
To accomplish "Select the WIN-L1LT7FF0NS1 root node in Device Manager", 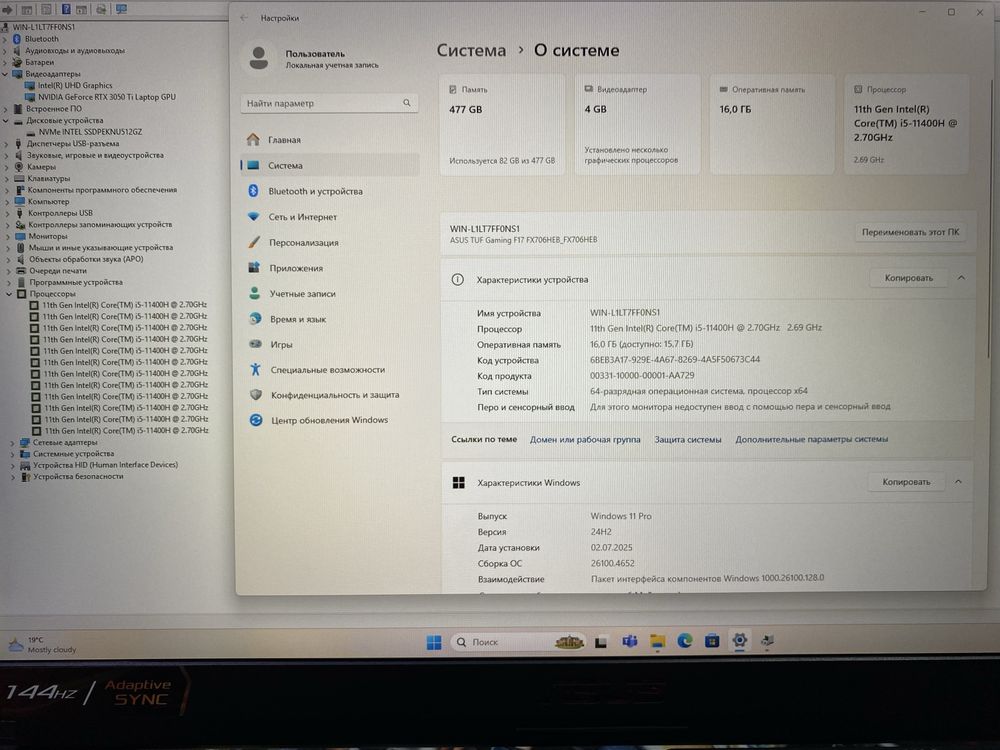I will point(43,27).
